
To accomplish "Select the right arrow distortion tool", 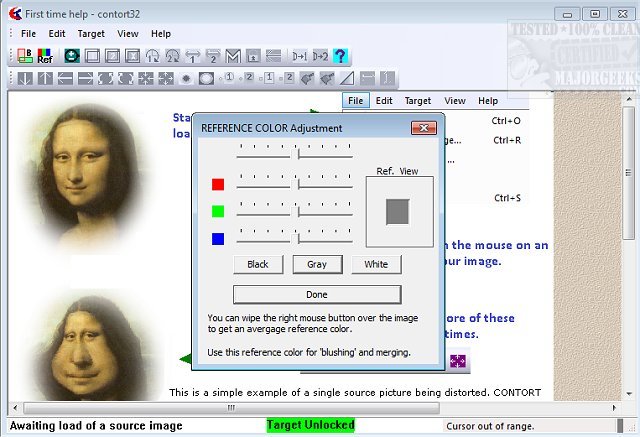I will [85, 78].
